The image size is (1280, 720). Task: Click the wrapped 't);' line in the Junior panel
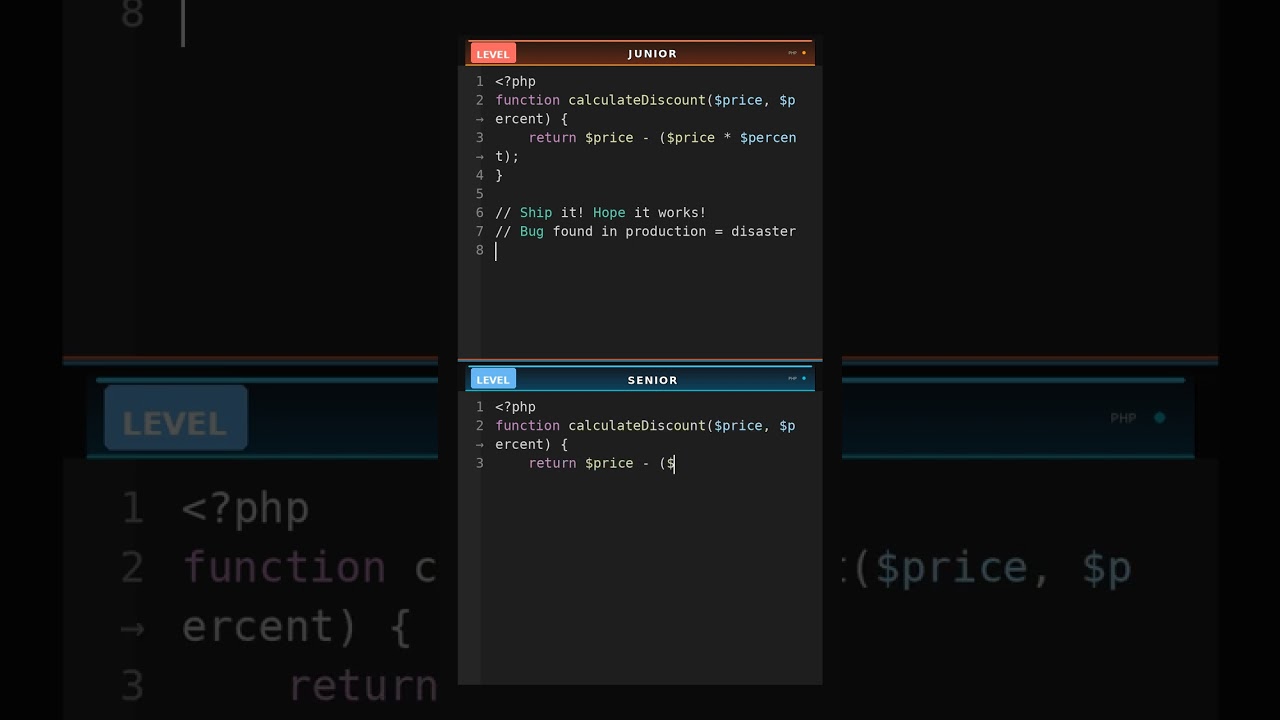(x=507, y=156)
